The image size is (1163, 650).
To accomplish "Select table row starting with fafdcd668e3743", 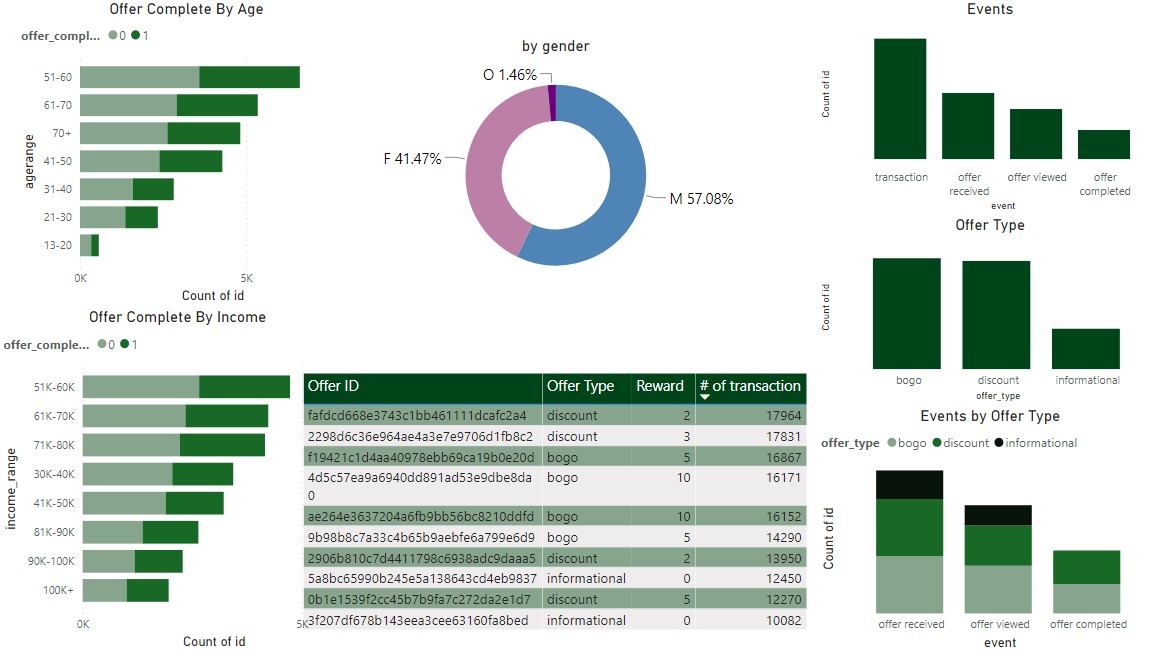I will pyautogui.click(x=420, y=415).
